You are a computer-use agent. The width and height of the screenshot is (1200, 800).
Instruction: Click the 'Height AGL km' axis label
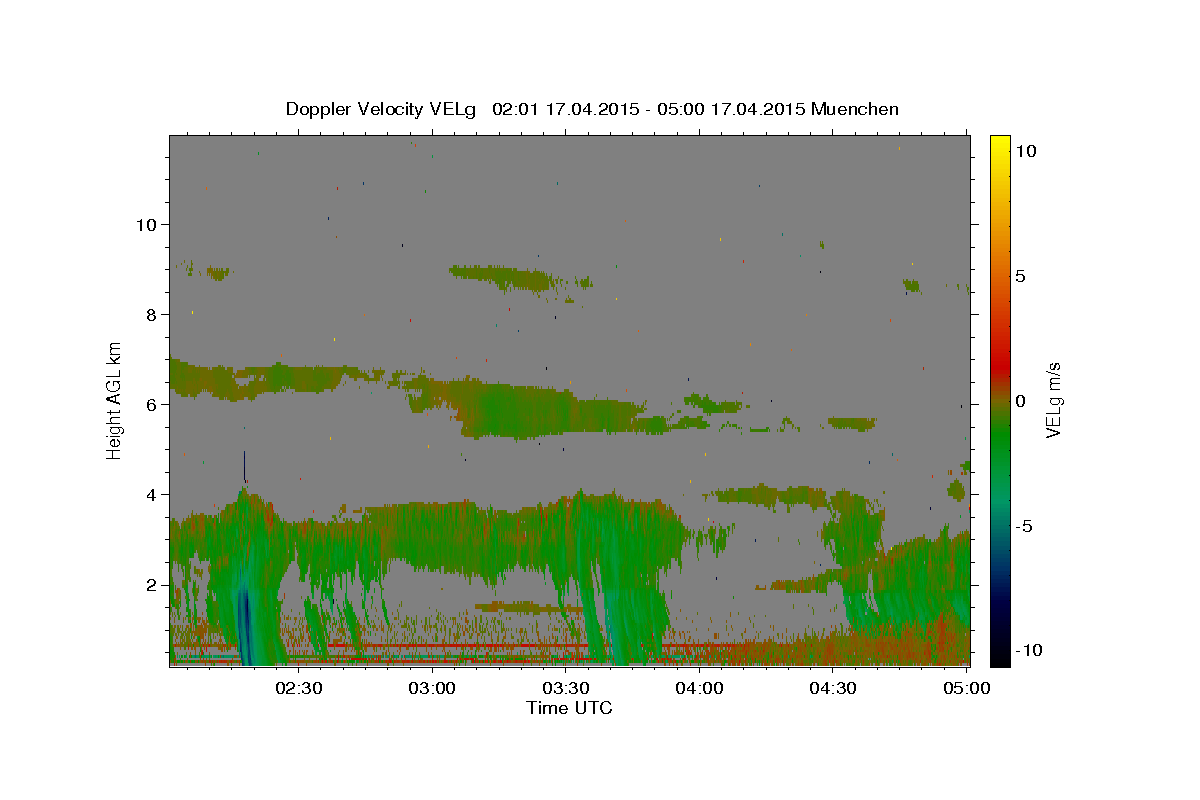click(115, 400)
